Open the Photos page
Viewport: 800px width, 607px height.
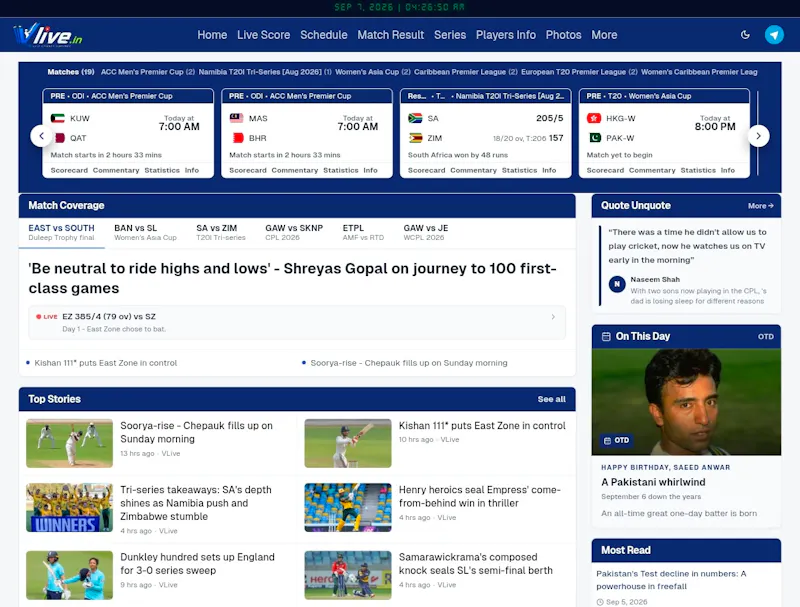click(563, 35)
